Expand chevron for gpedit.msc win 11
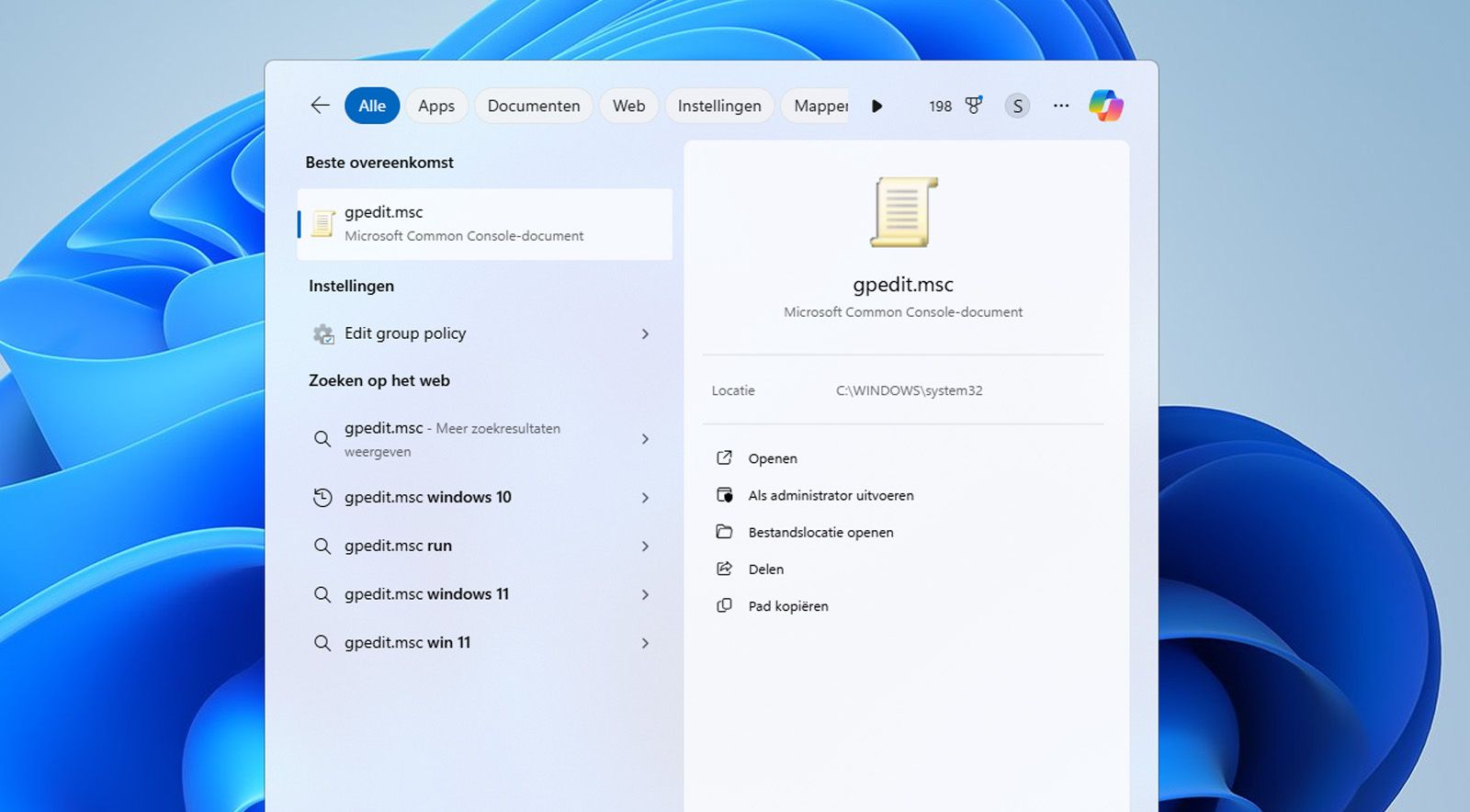Image resolution: width=1470 pixels, height=812 pixels. click(x=645, y=643)
